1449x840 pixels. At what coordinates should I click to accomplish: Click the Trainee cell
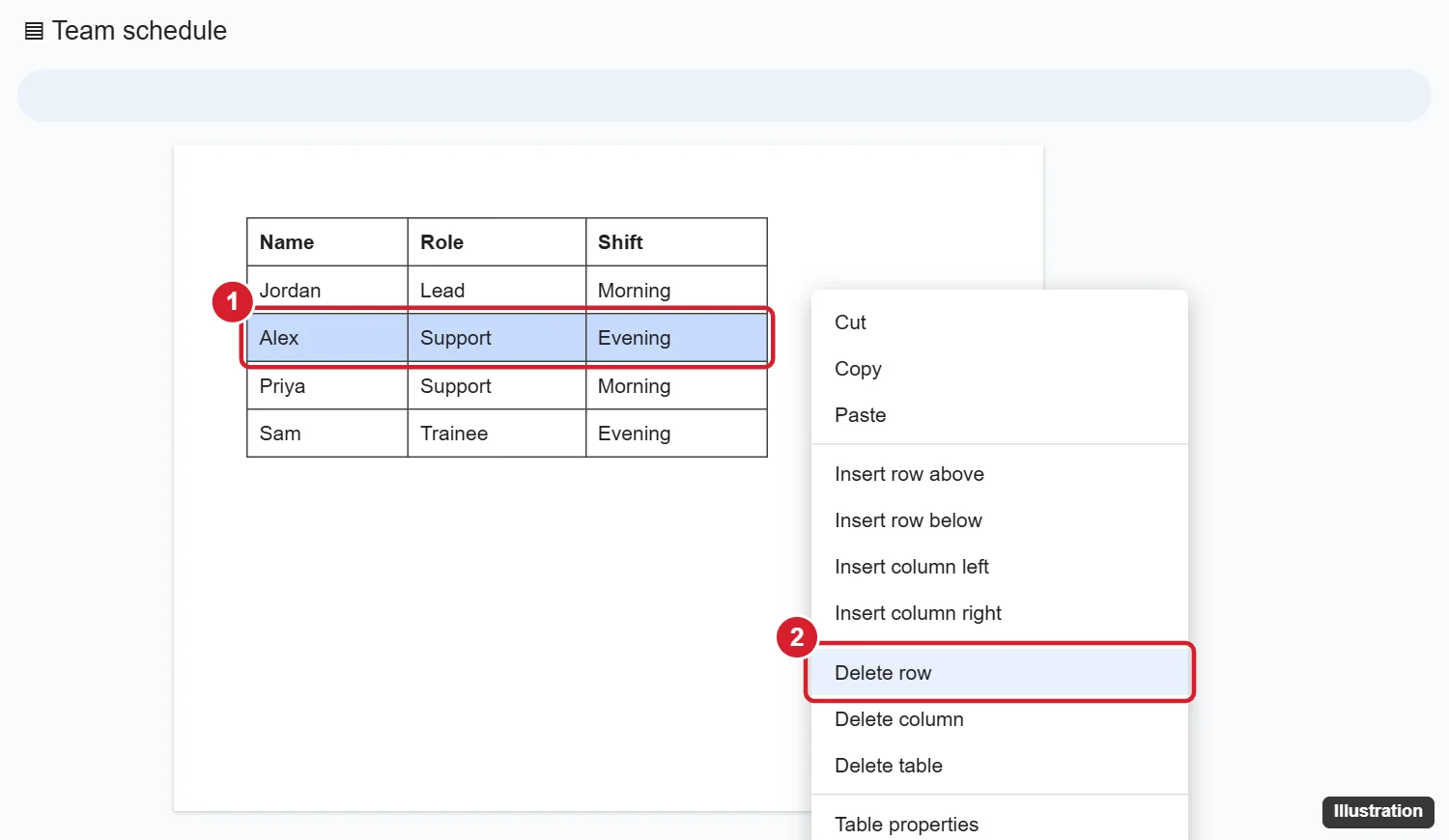pos(497,434)
